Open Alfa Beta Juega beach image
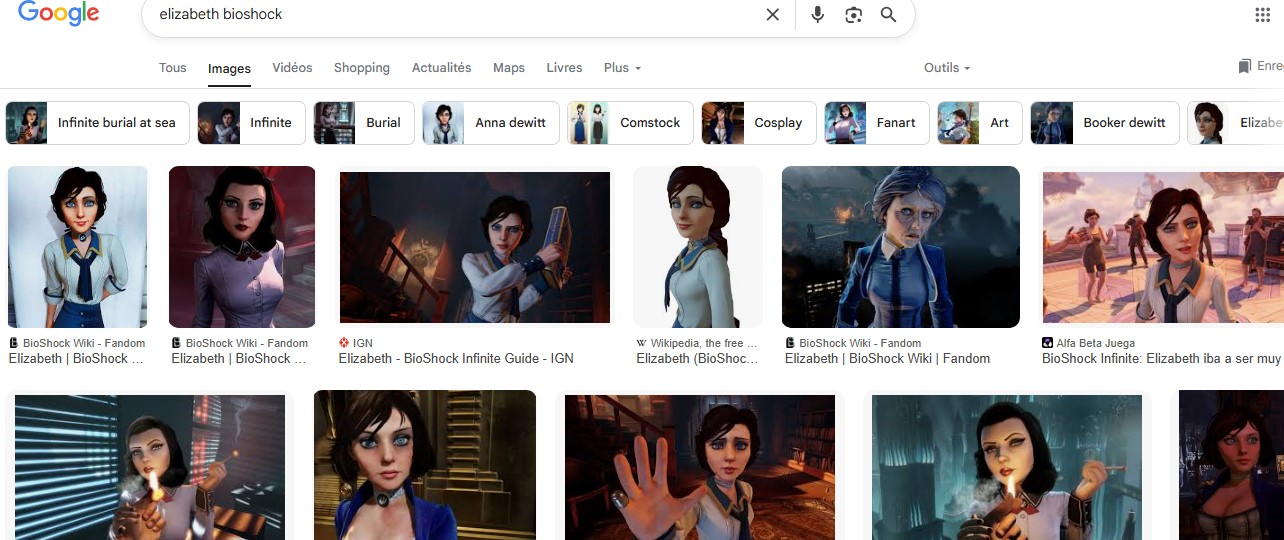The image size is (1284, 540). [x=1163, y=247]
